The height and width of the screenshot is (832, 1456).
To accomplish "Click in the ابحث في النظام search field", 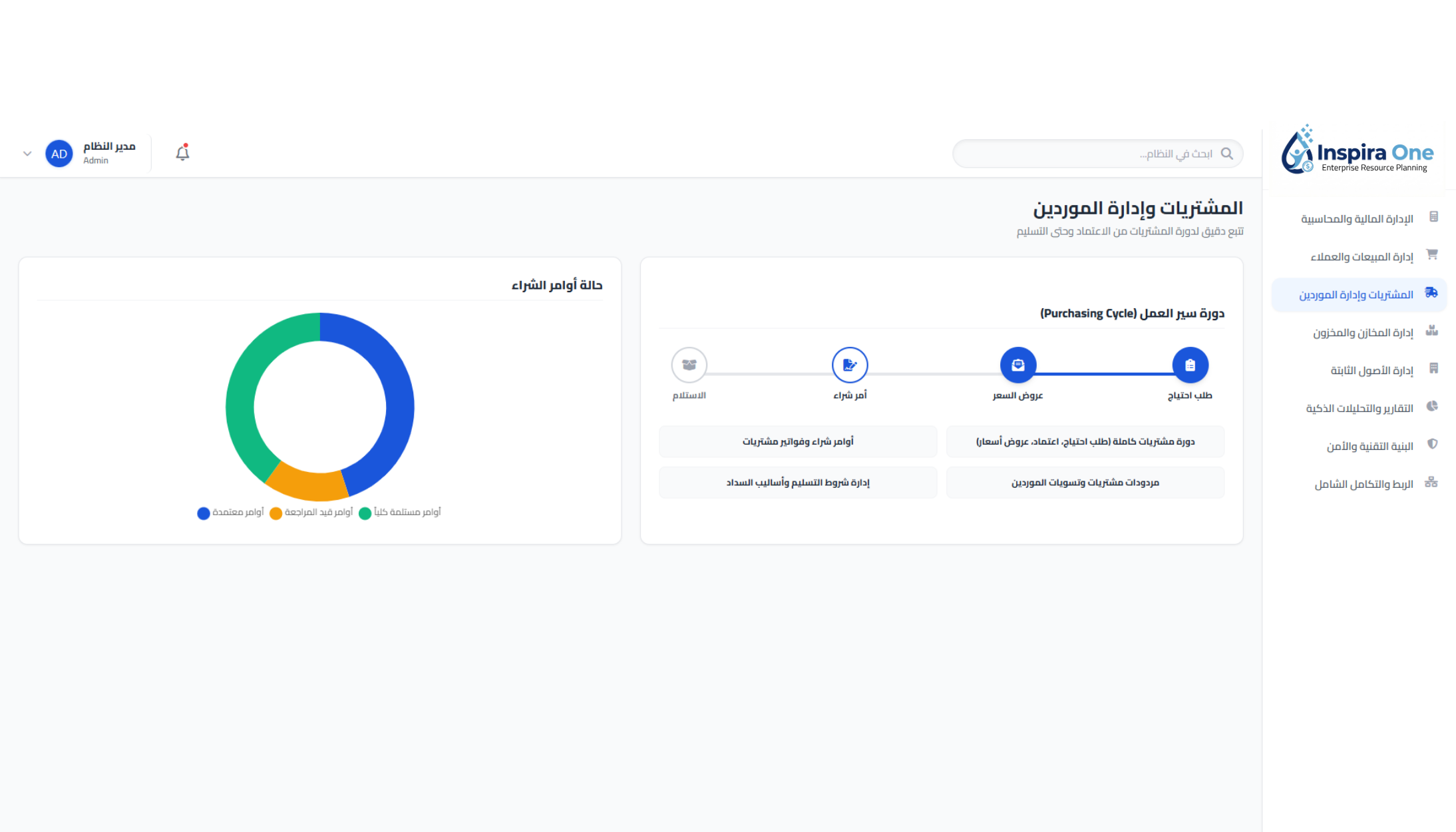I will click(x=1097, y=154).
